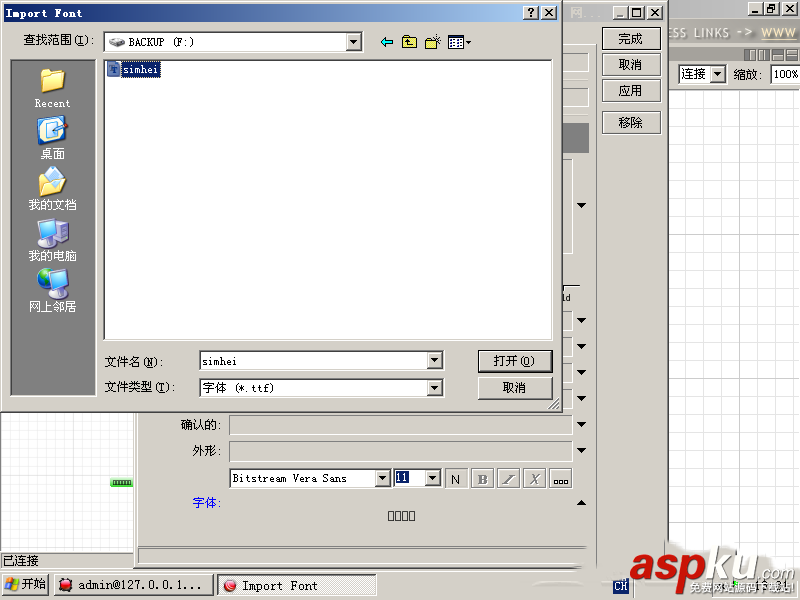This screenshot has width=800, height=600.
Task: Click the 移除 button
Action: (x=631, y=122)
